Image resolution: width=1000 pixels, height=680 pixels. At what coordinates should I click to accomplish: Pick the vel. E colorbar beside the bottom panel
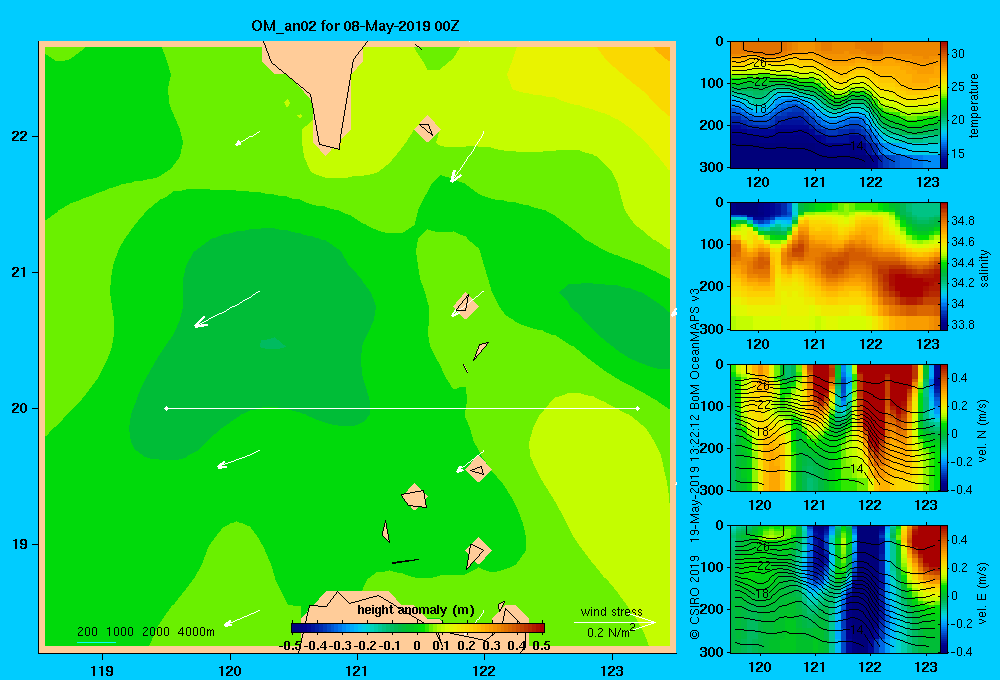[944, 589]
